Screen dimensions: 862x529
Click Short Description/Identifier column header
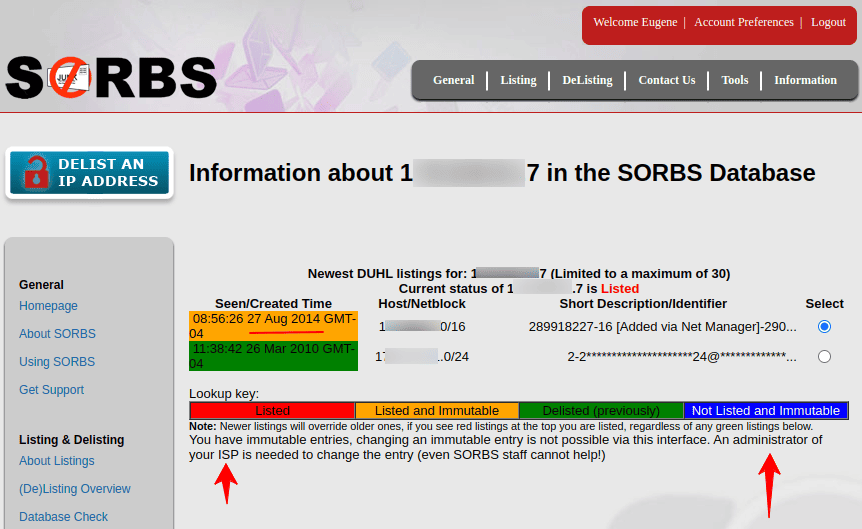(x=643, y=304)
